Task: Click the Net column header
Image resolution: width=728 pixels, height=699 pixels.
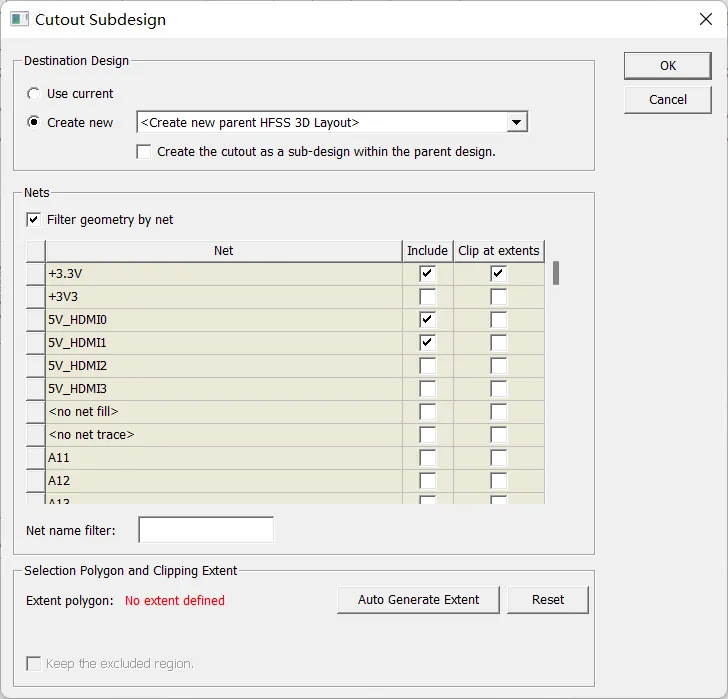Action: [224, 251]
